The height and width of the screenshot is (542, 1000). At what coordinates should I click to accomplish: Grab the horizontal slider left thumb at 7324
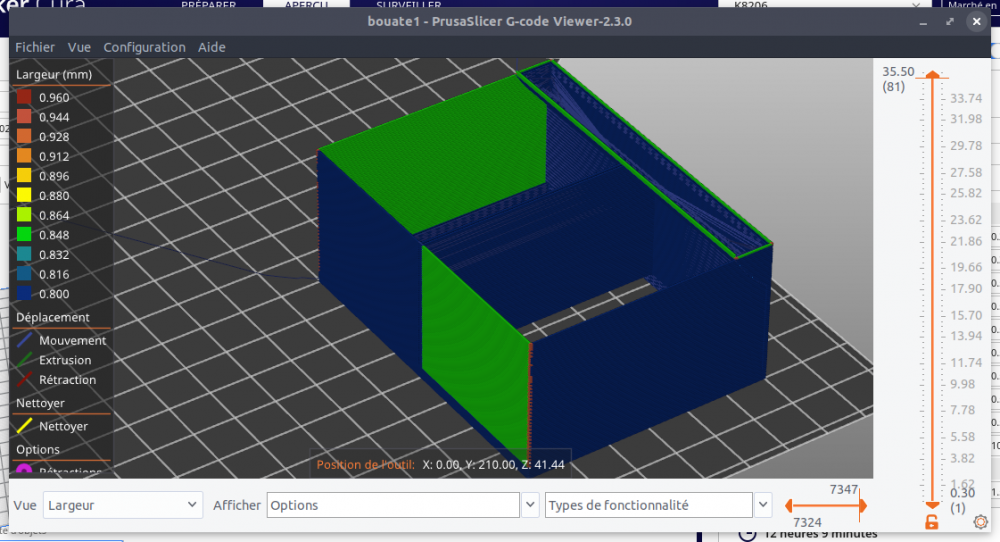789,506
